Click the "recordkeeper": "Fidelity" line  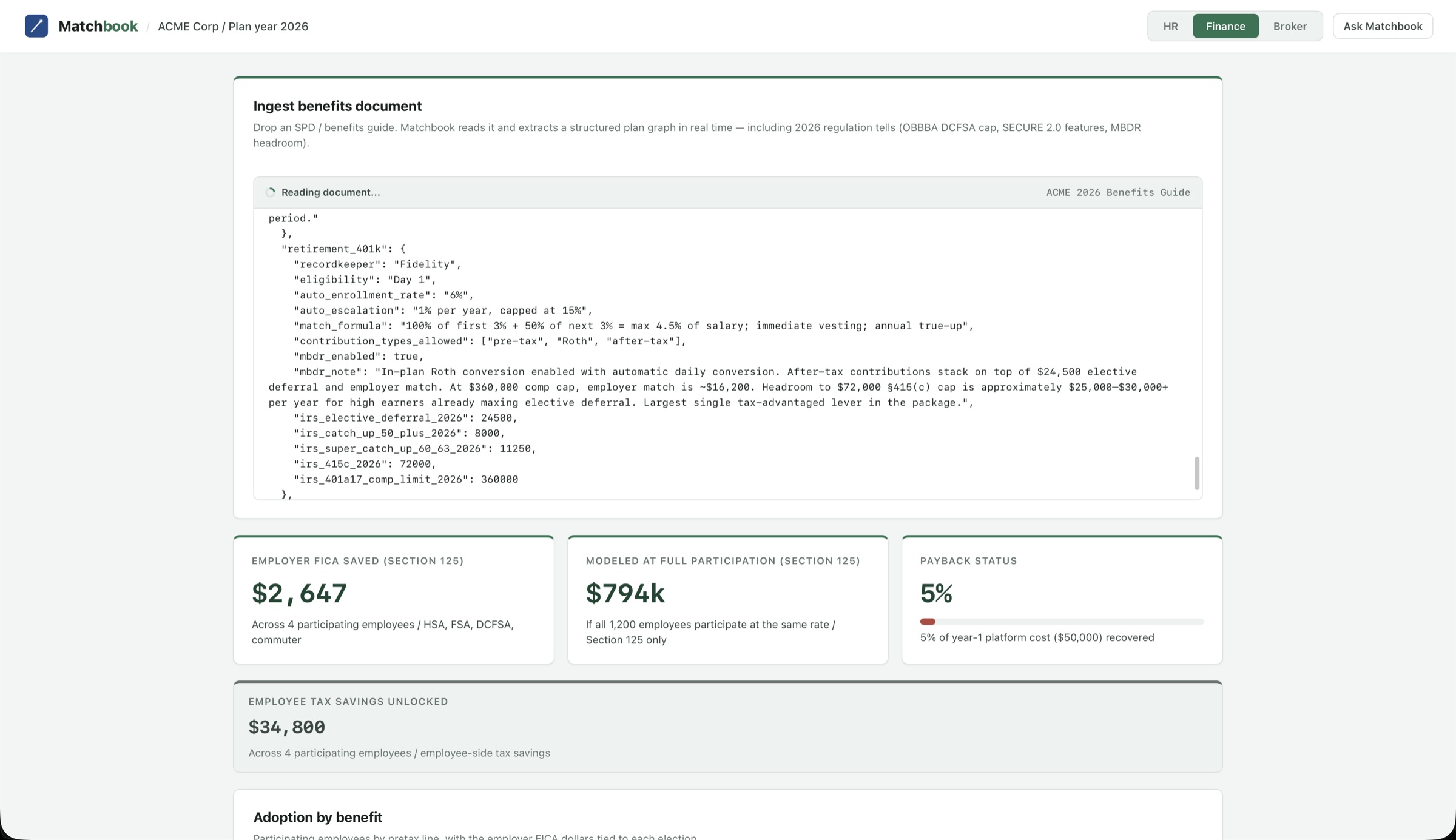click(377, 264)
